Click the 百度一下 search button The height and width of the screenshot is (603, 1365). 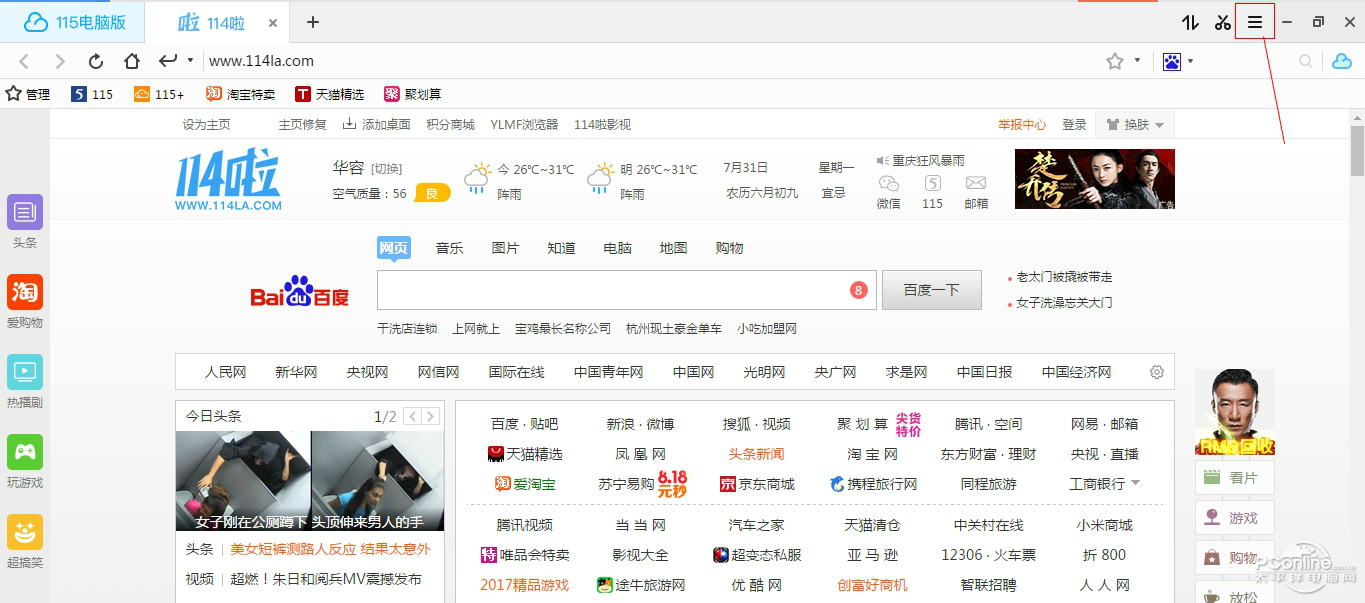(931, 290)
